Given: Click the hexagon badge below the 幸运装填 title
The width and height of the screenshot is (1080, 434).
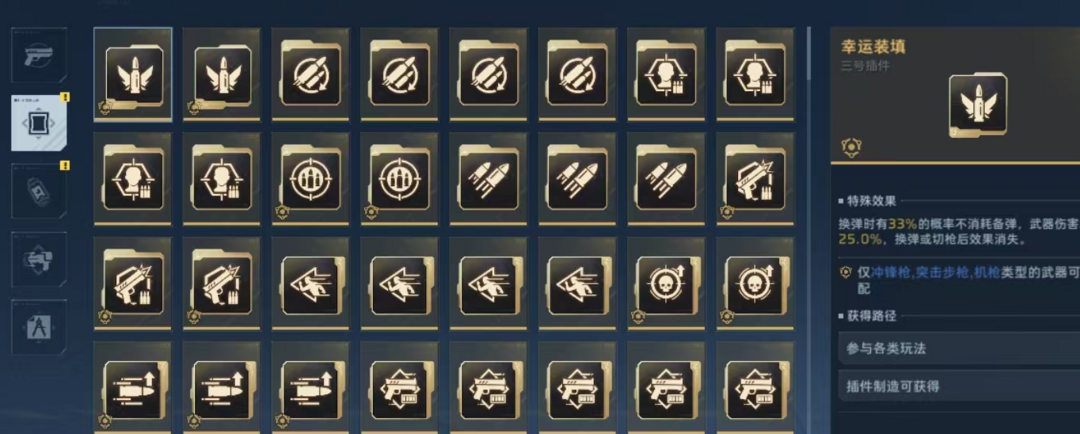Looking at the screenshot, I should click(x=851, y=146).
